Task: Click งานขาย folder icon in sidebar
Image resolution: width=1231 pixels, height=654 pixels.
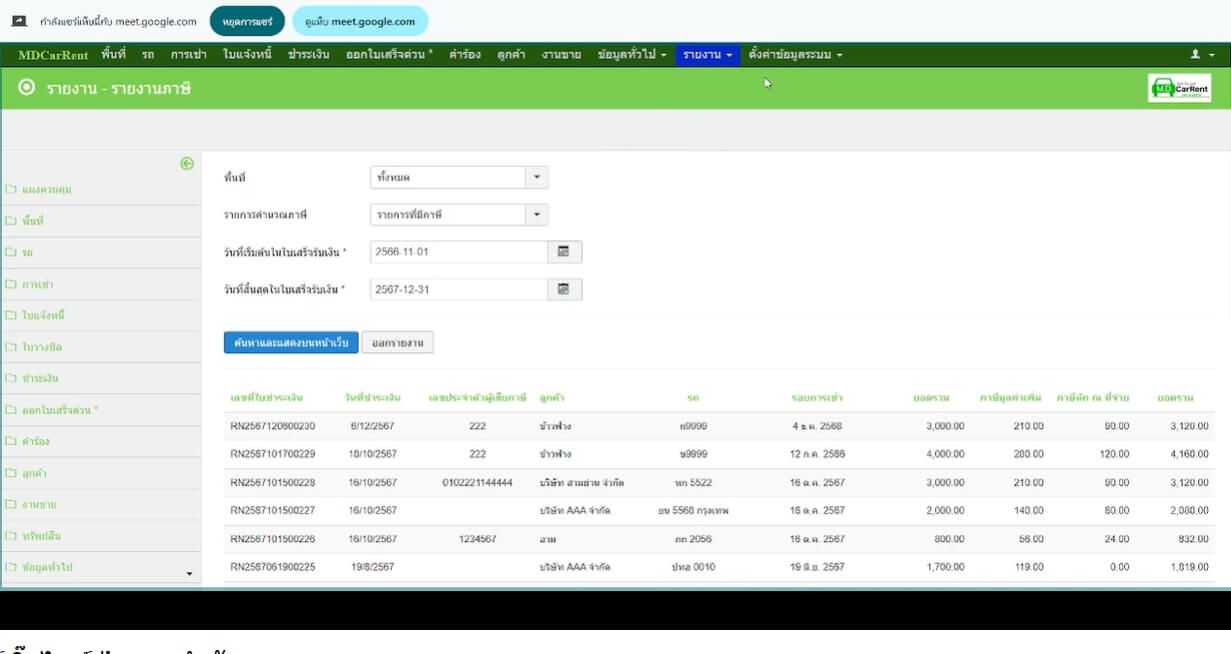Action: click(x=10, y=504)
